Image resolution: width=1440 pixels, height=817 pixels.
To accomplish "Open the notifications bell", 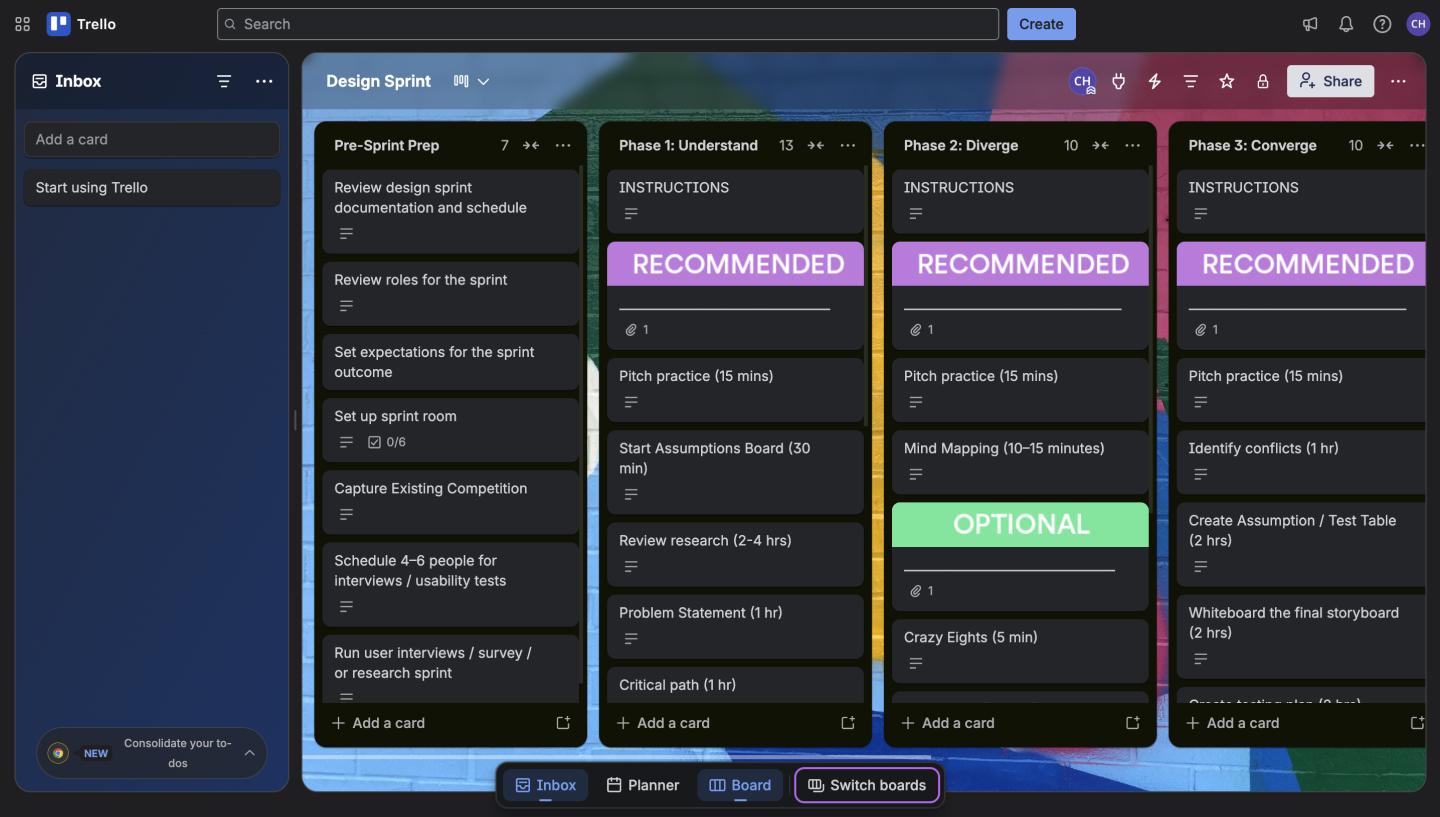I will (x=1346, y=24).
